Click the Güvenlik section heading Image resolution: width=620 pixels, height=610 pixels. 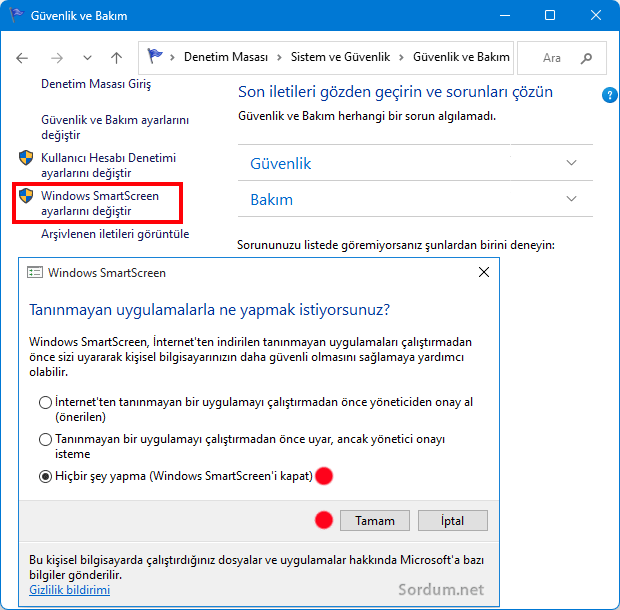click(281, 164)
